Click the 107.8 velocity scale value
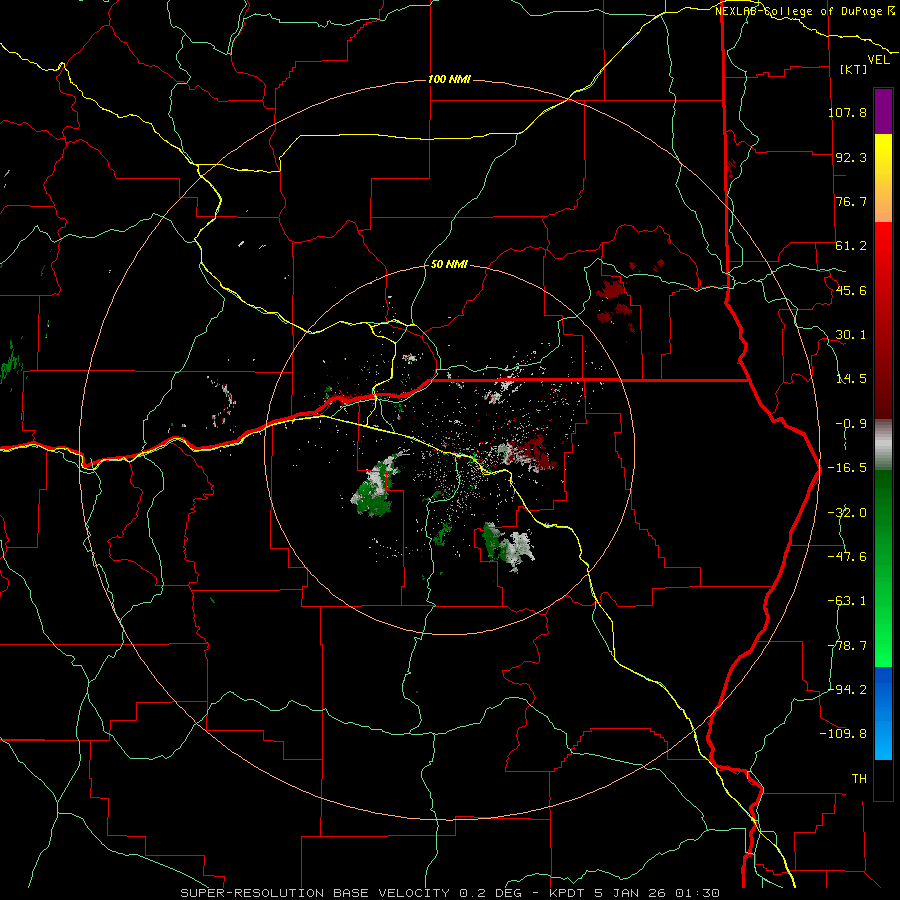The height and width of the screenshot is (900, 900). (847, 112)
